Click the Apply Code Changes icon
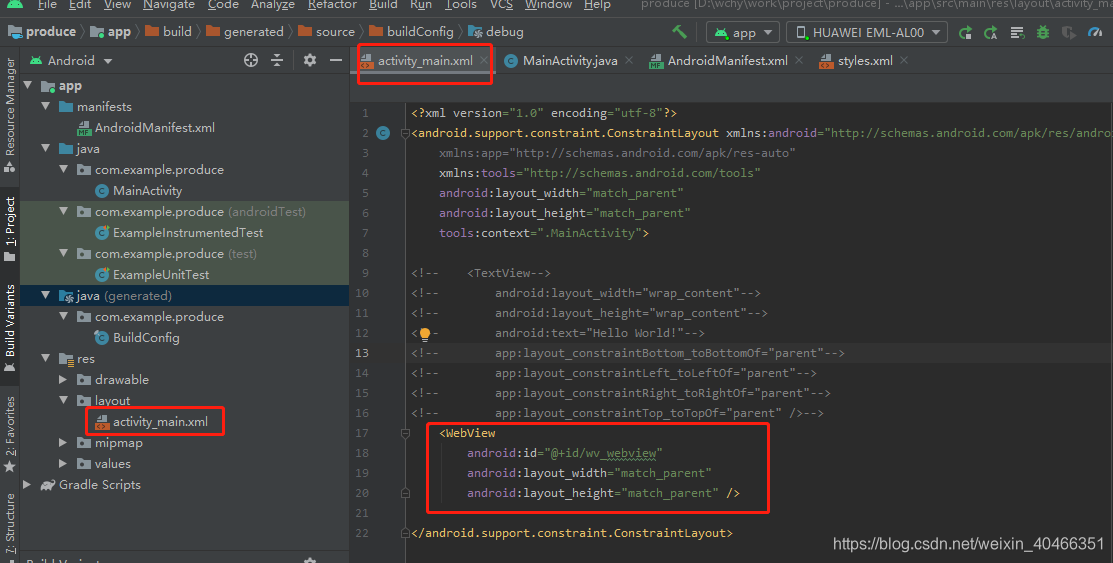The height and width of the screenshot is (563, 1113). (x=991, y=33)
